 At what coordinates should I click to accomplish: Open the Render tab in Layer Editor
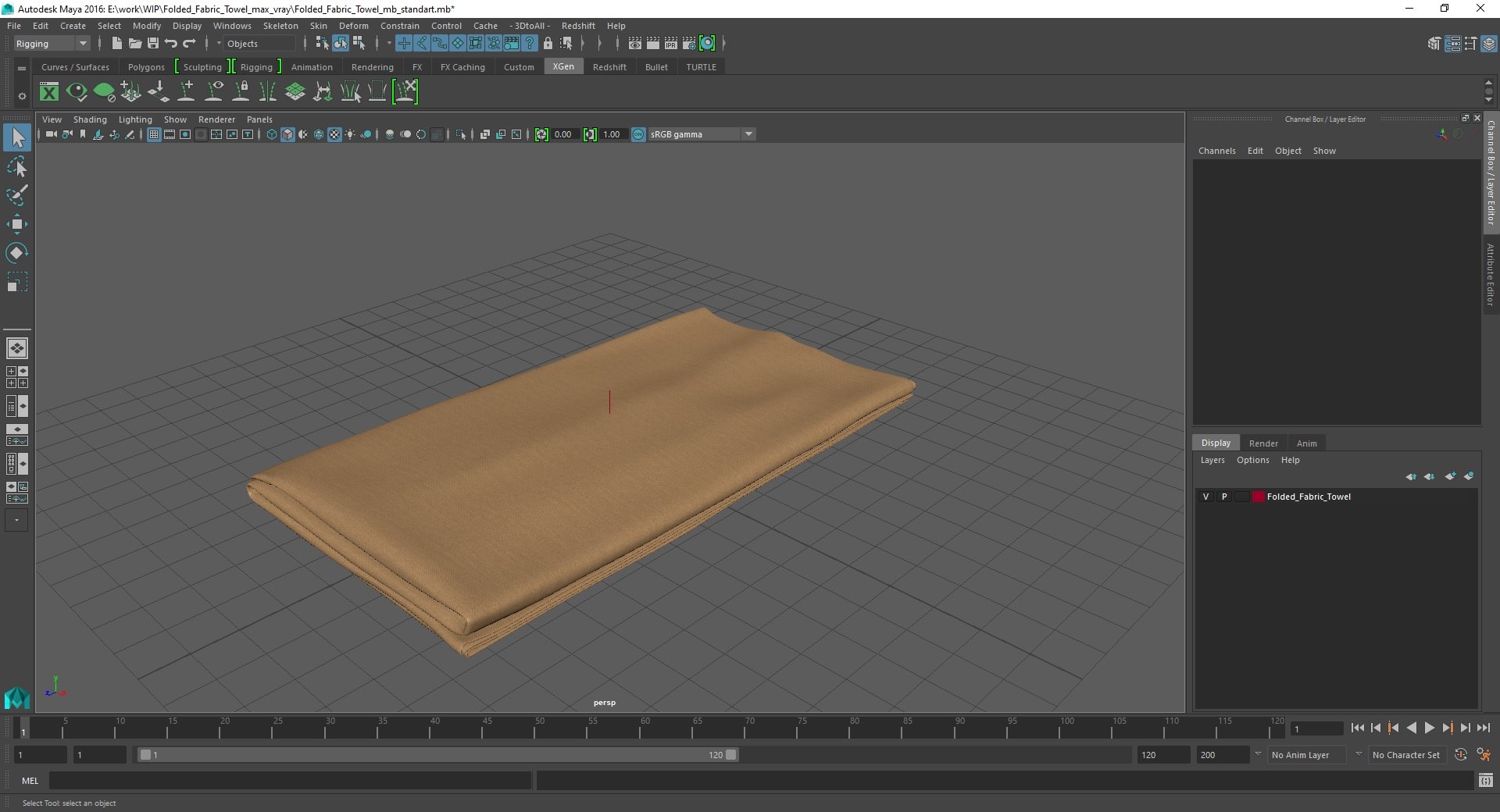1263,443
